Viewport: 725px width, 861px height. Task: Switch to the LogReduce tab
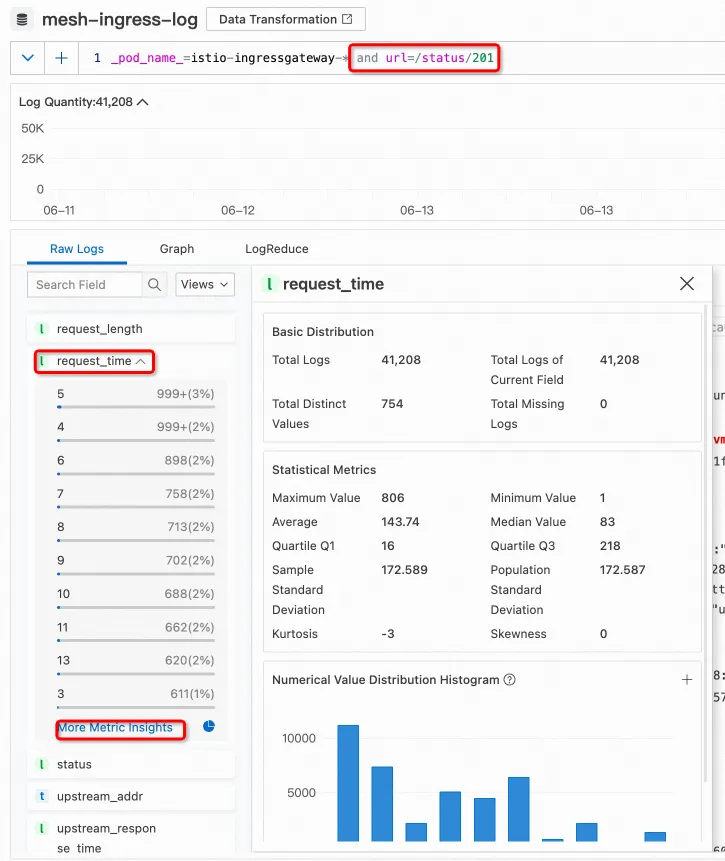(277, 249)
